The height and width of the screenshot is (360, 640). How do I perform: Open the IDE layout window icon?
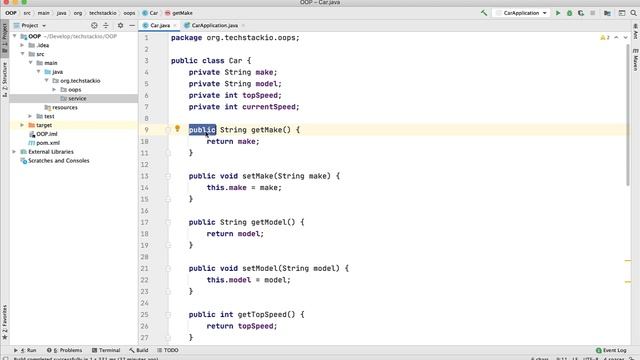pyautogui.click(x=622, y=13)
